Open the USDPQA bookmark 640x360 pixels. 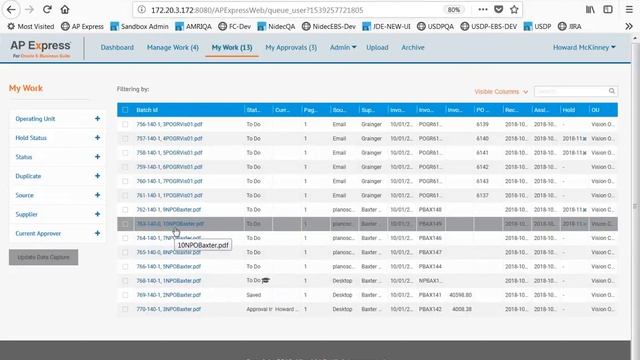click(x=435, y=27)
